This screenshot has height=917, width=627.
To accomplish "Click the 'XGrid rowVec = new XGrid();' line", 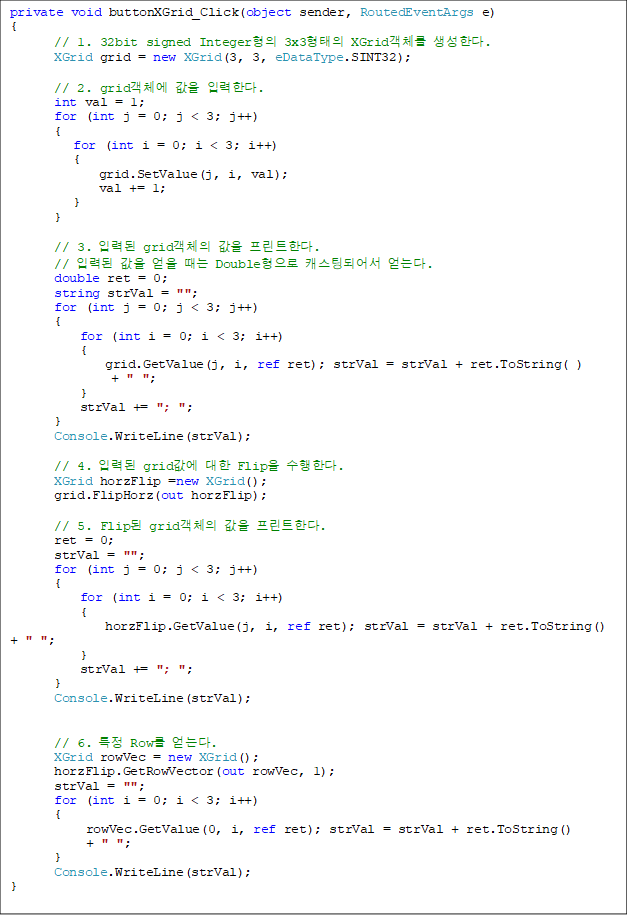I will (156, 757).
